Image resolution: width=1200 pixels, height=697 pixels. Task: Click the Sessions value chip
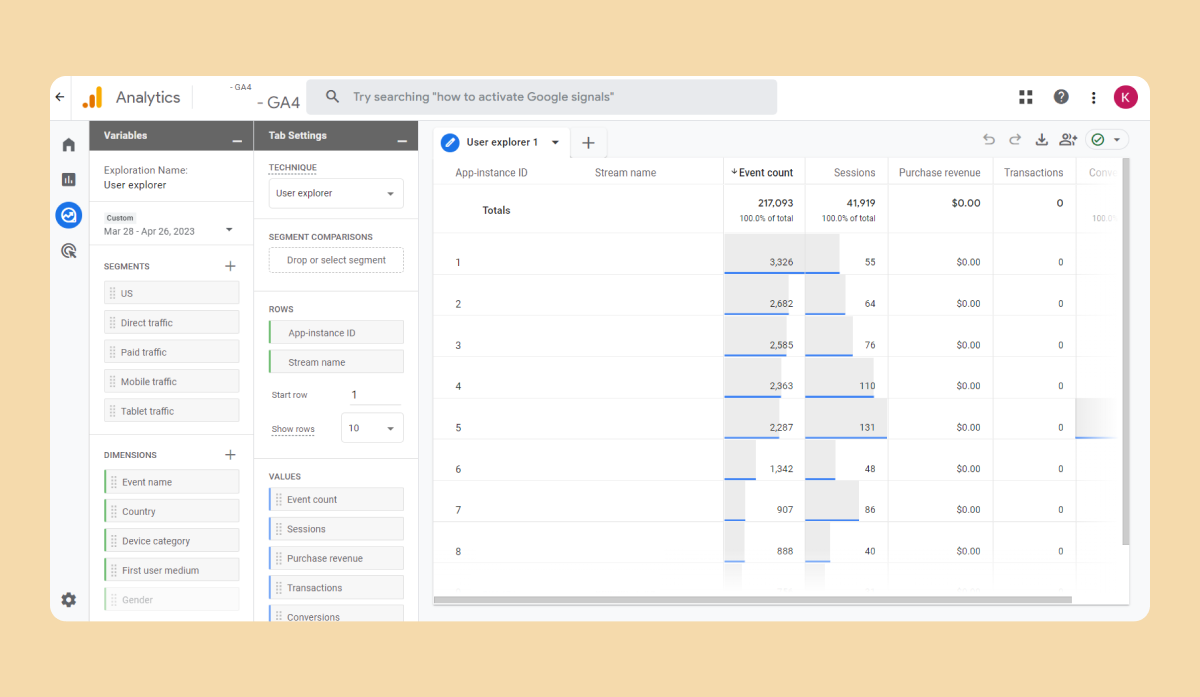click(x=336, y=529)
